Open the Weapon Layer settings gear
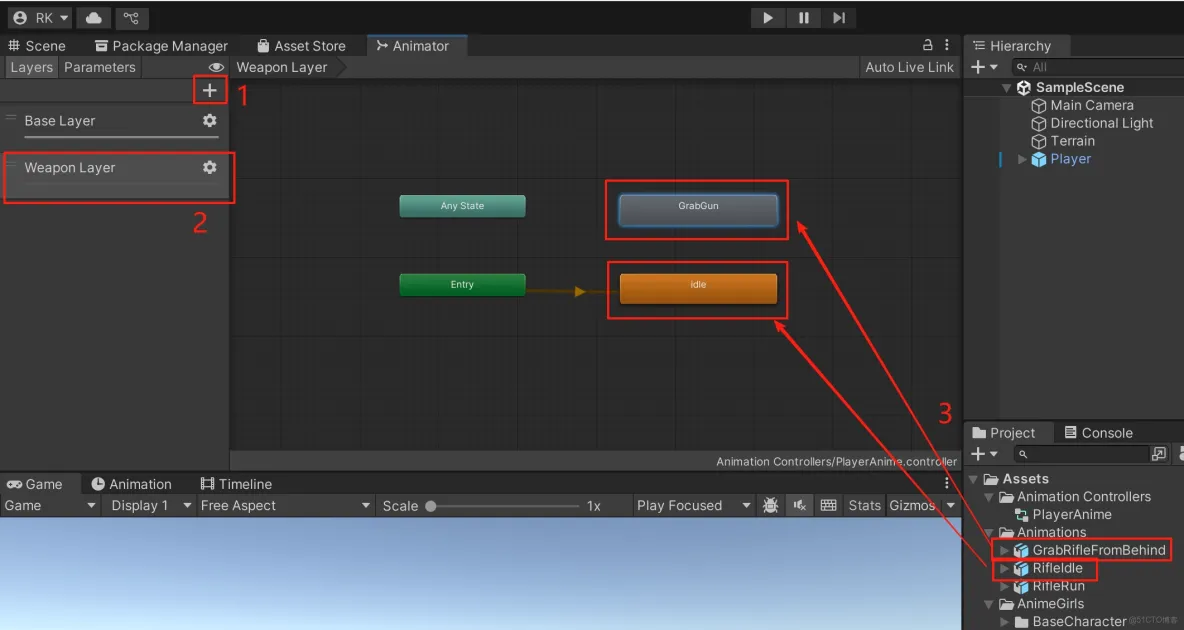The width and height of the screenshot is (1184, 630). tap(209, 167)
